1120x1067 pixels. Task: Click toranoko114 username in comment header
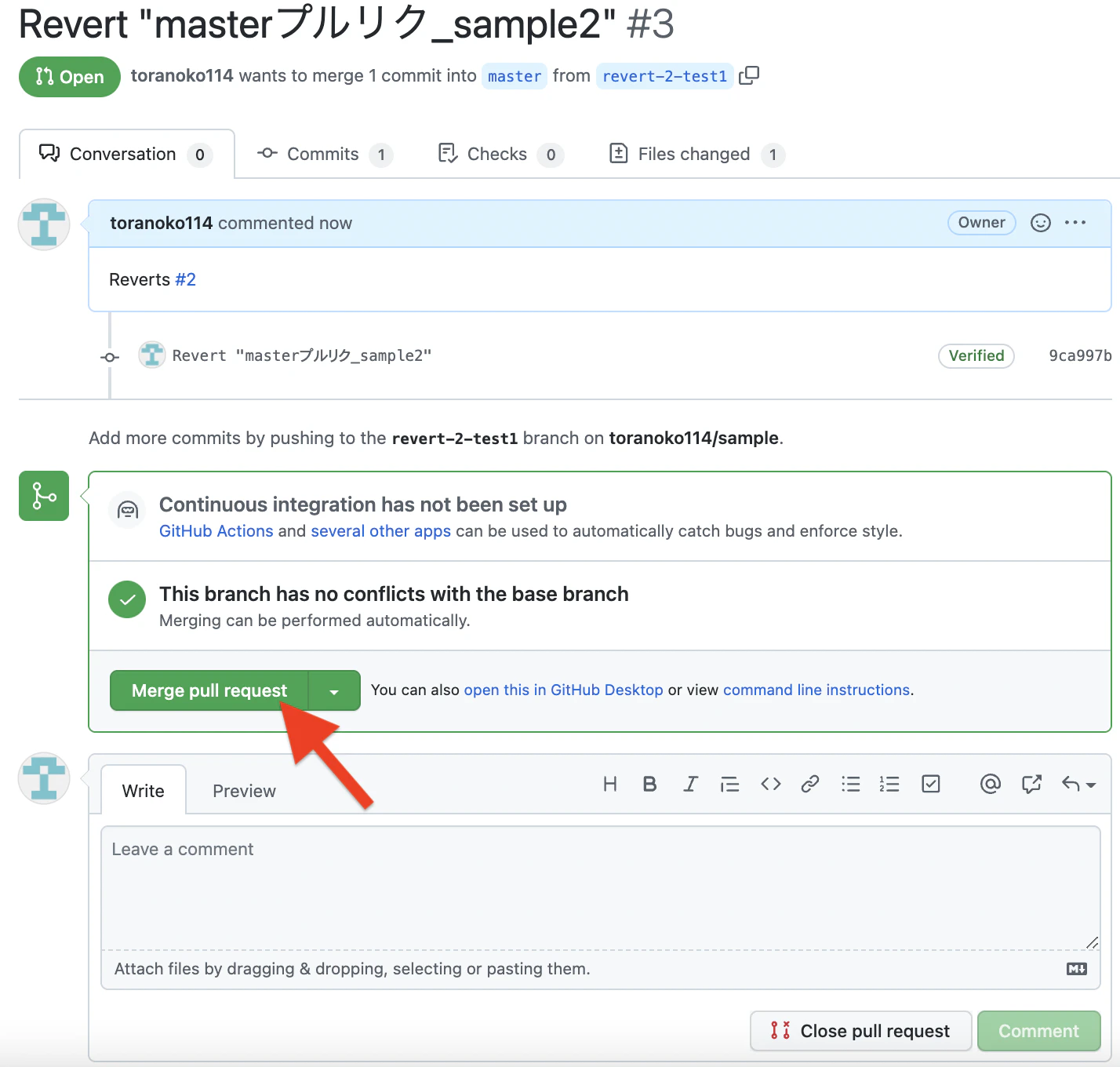pos(162,223)
